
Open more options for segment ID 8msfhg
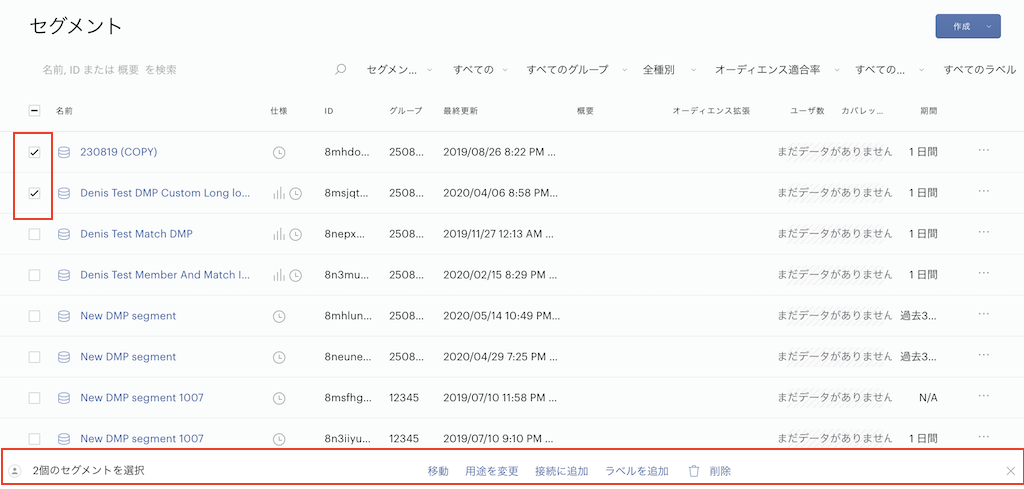(984, 396)
